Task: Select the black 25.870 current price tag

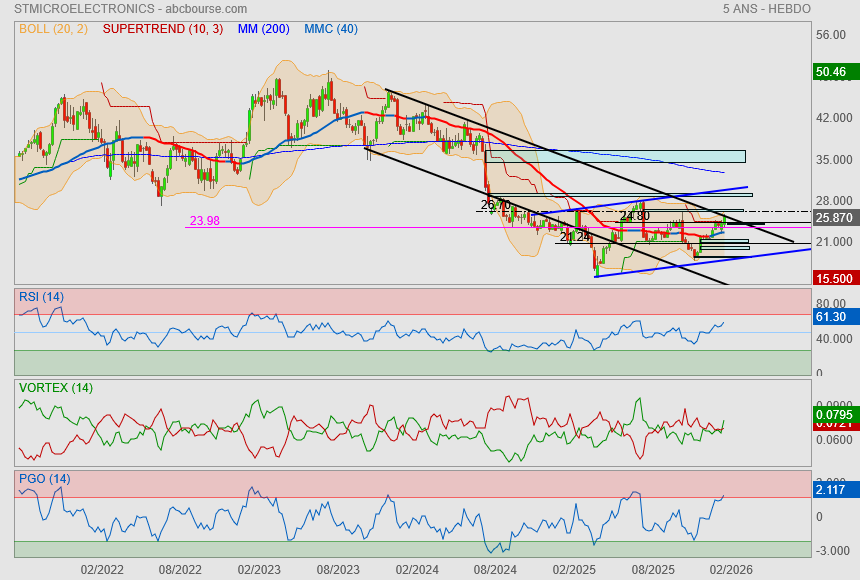Action: point(833,218)
